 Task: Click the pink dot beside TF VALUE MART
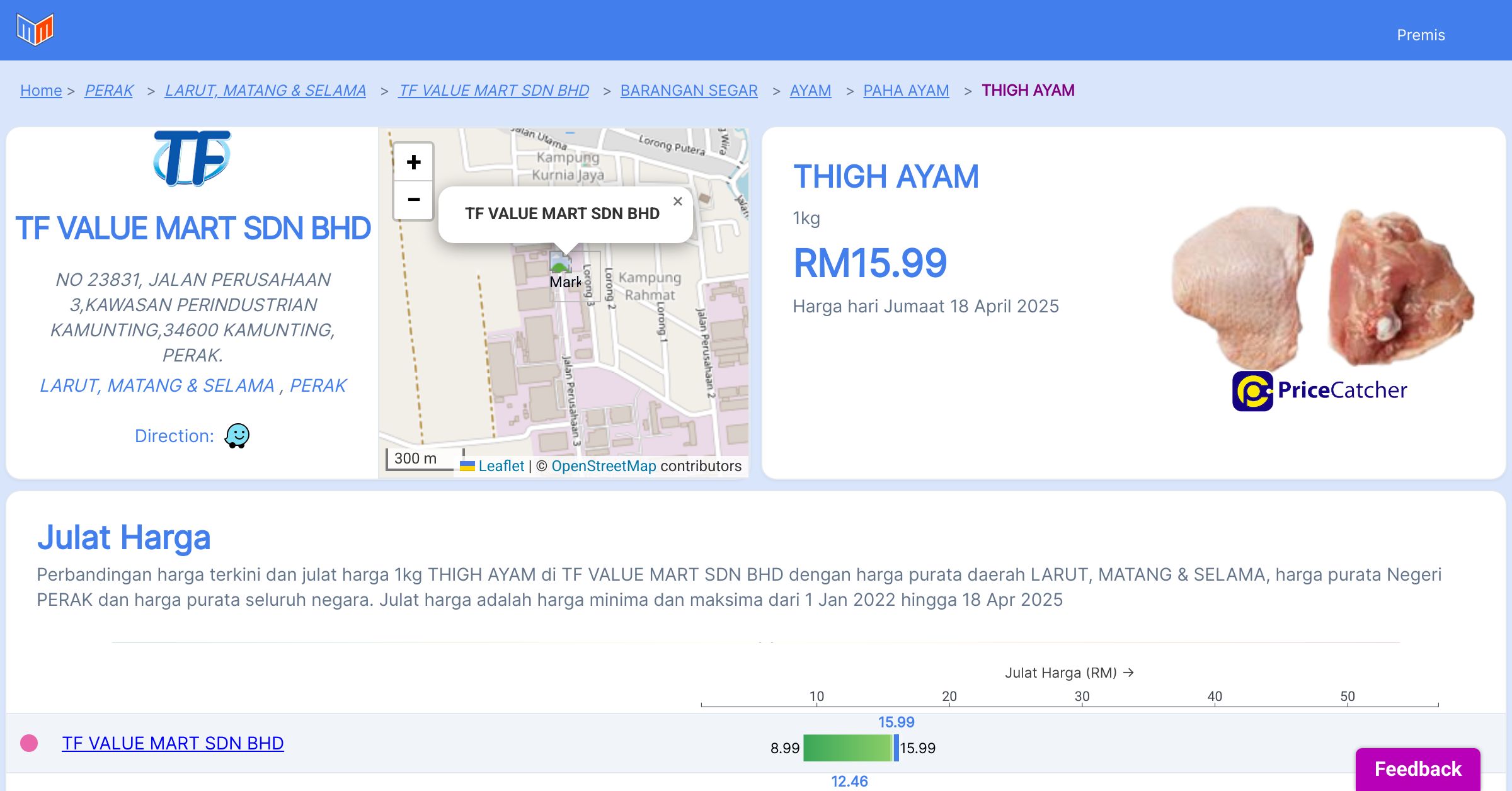point(29,743)
